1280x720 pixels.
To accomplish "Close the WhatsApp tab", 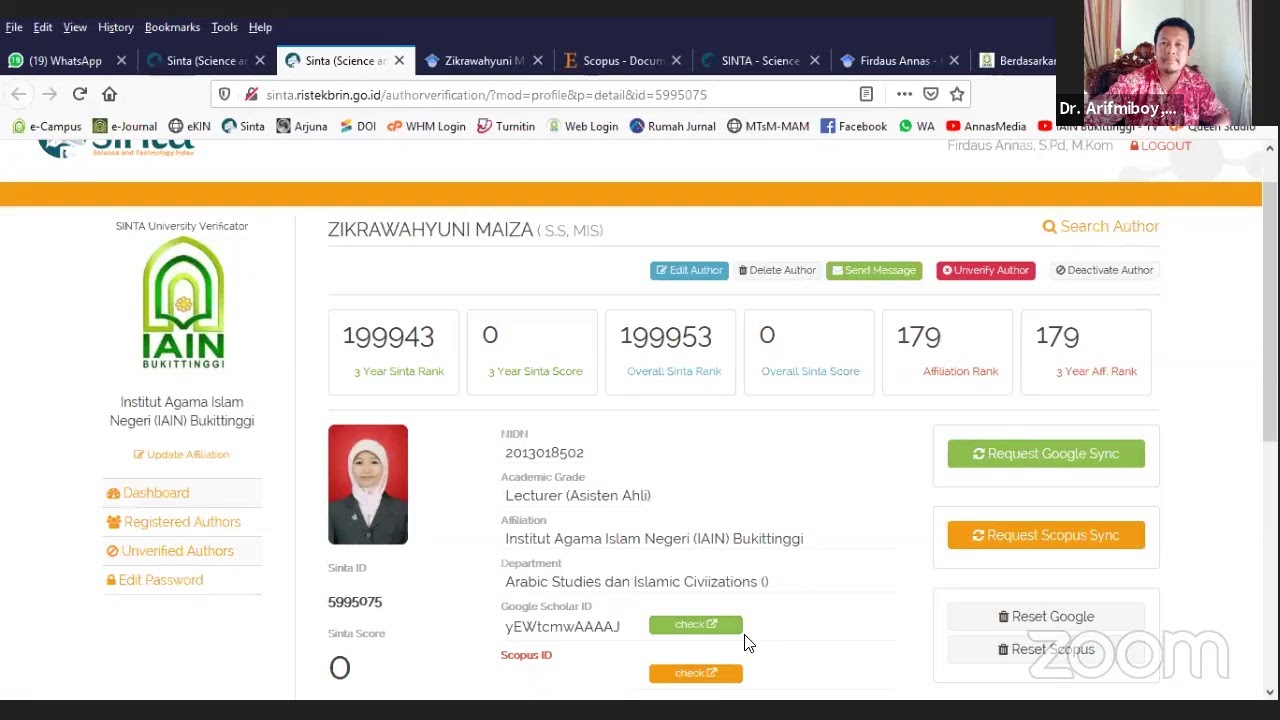I will pyautogui.click(x=121, y=61).
